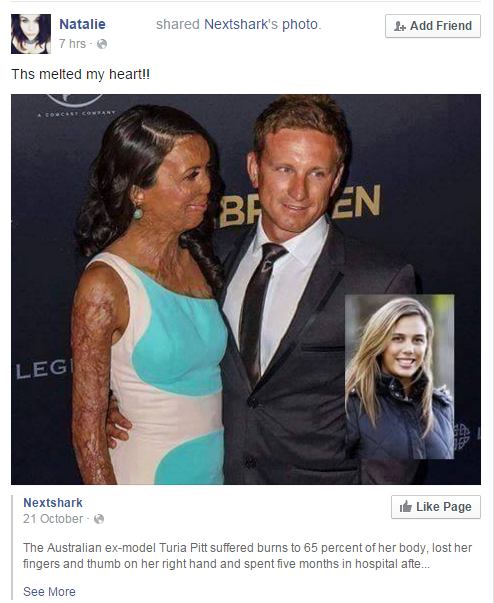The image size is (494, 603).
Task: Expand the post with See More
Action: pos(49,591)
